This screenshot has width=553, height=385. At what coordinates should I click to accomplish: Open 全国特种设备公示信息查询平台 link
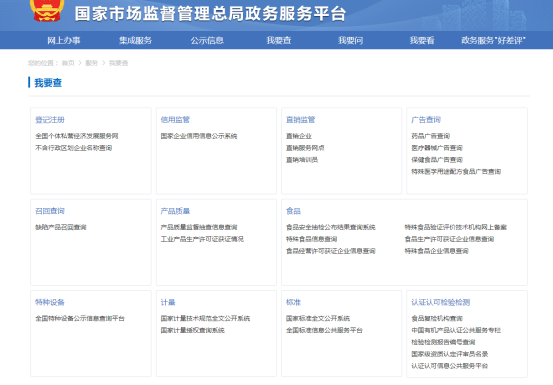(x=80, y=318)
